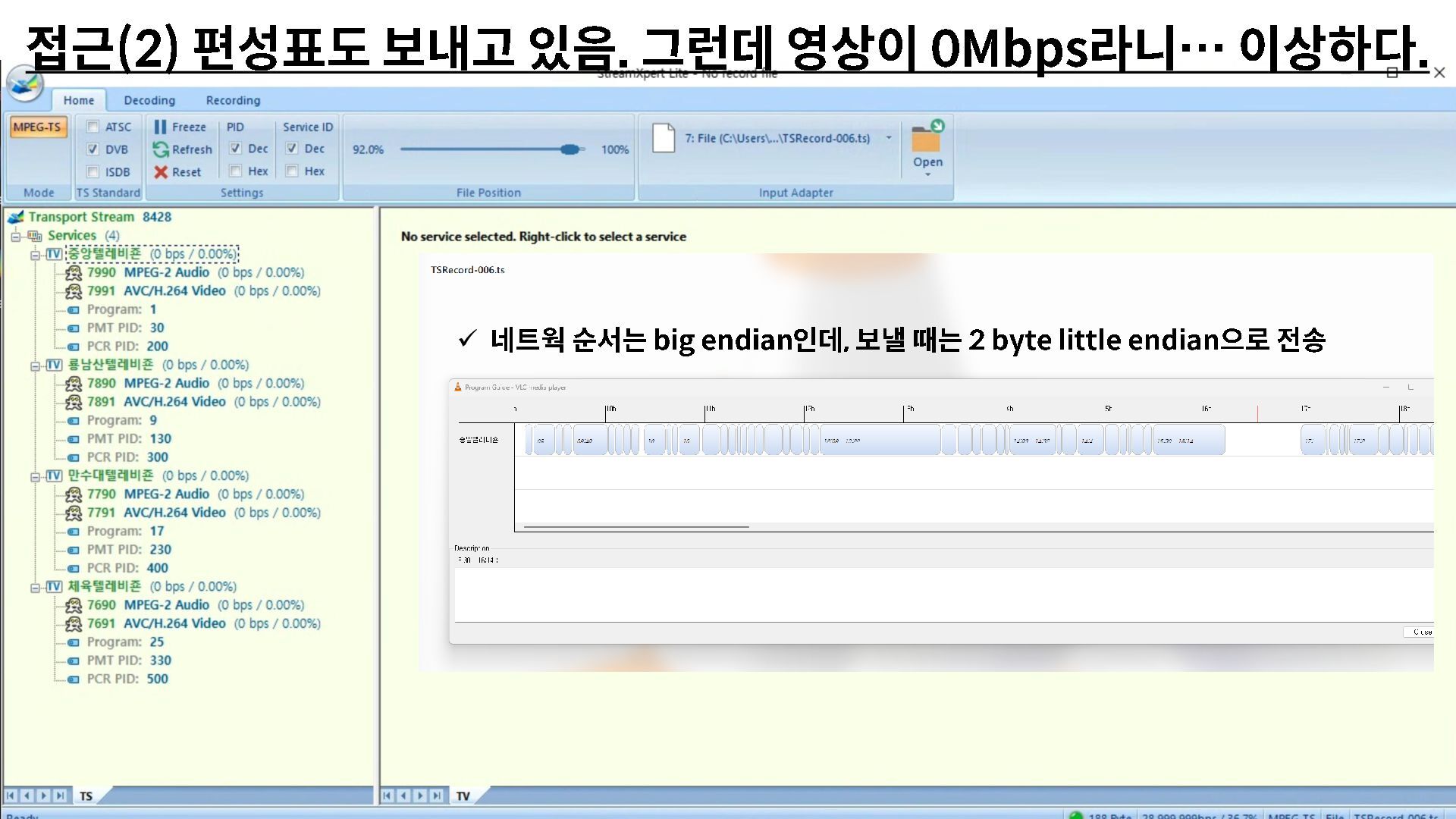Collapse the Services tree node
Viewport: 1456px width, 819px height.
16,237
